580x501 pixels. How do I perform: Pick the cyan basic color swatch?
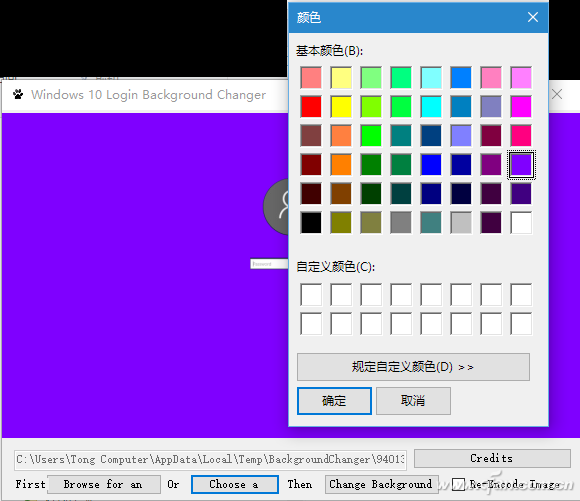point(431,107)
